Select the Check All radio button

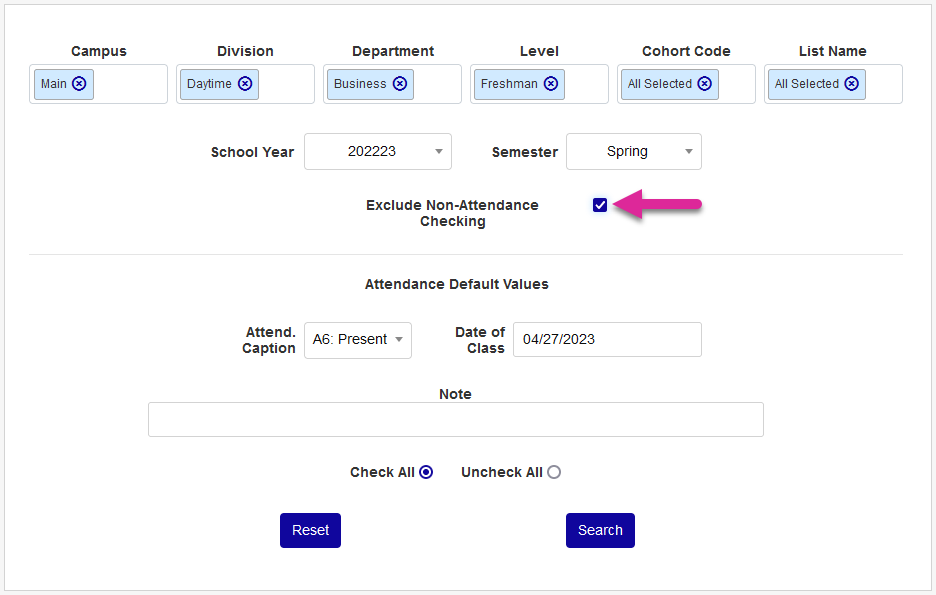click(426, 472)
